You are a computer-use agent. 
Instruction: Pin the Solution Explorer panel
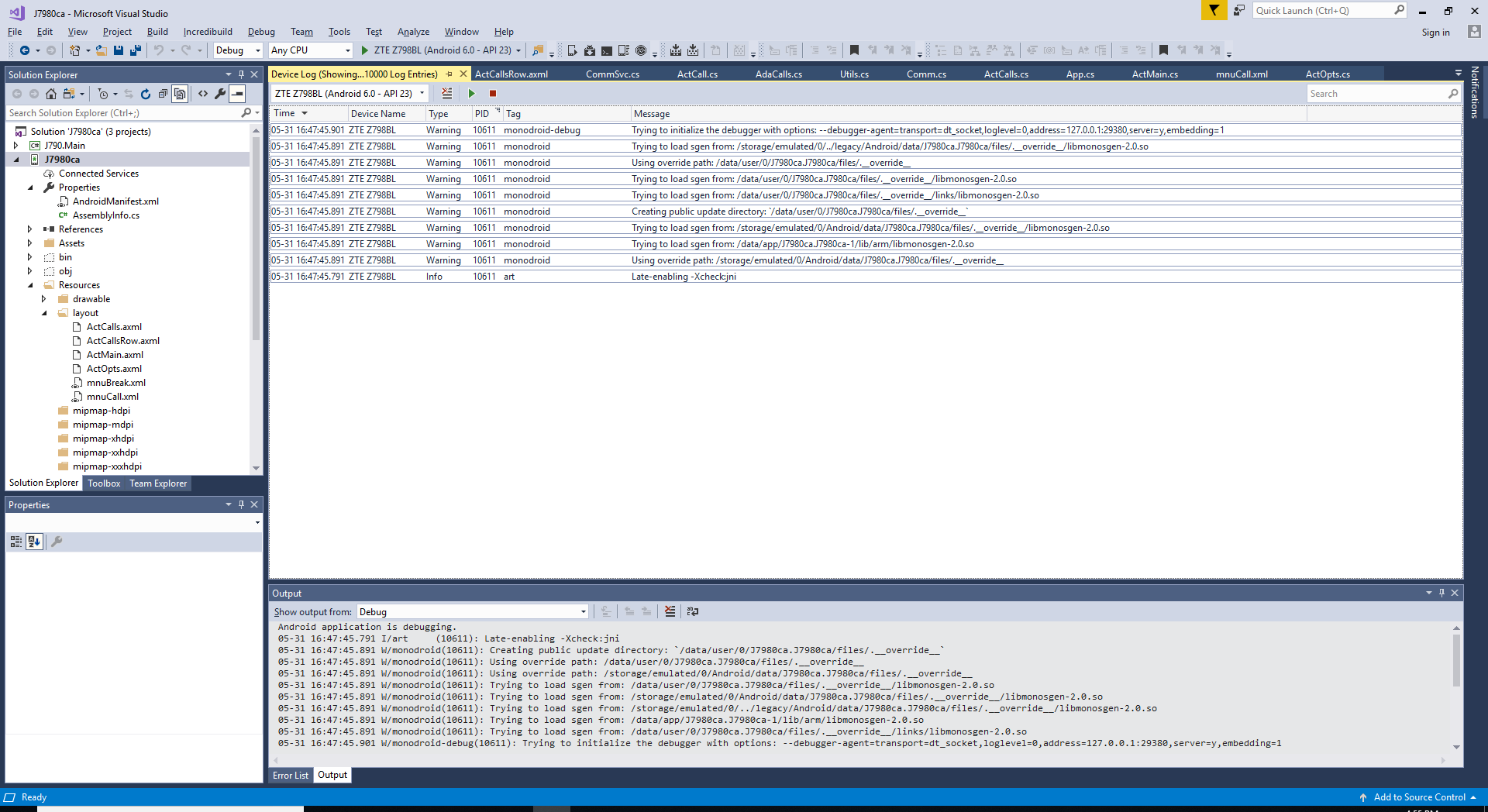pyautogui.click(x=241, y=74)
